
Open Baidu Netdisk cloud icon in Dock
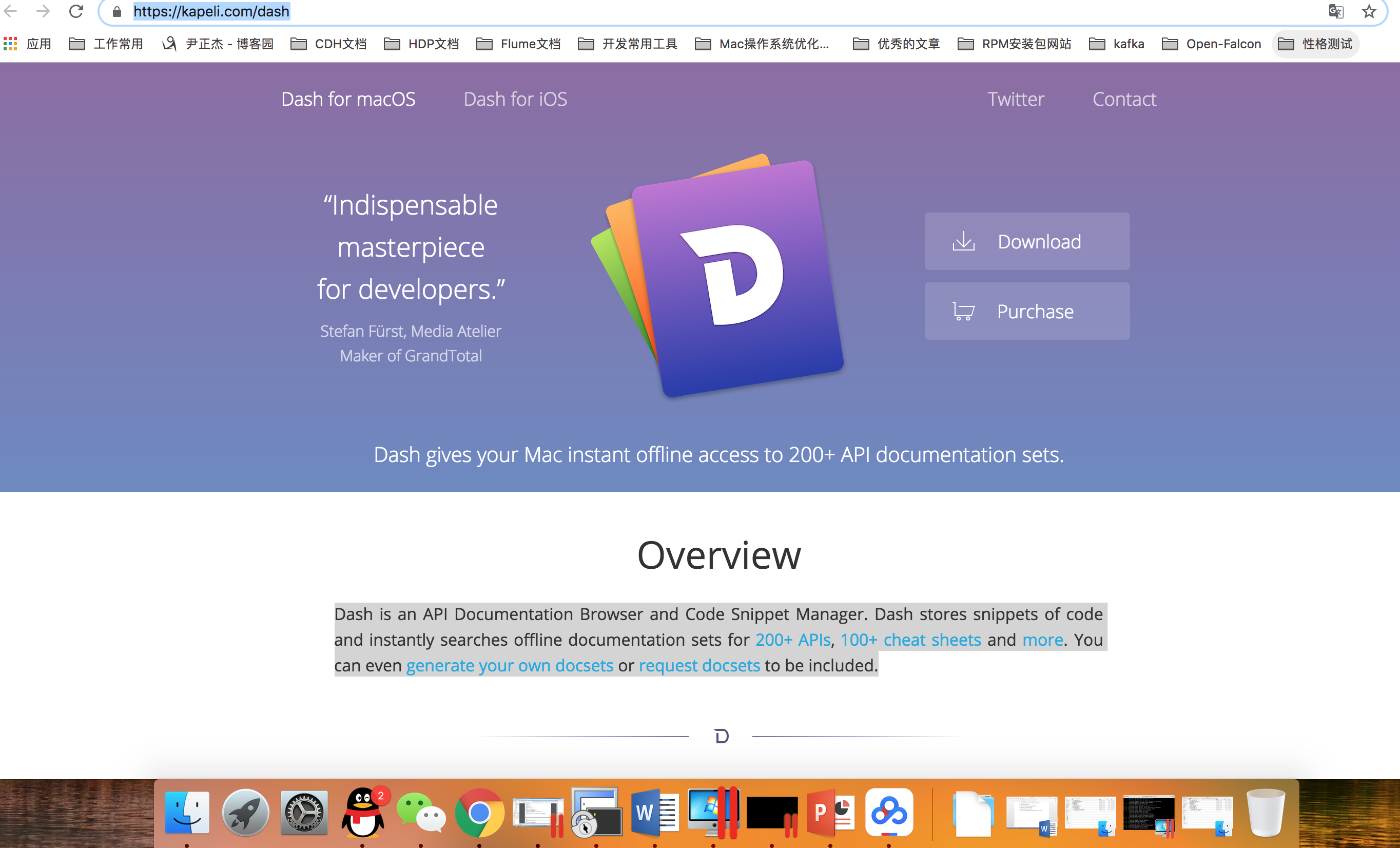pos(889,813)
